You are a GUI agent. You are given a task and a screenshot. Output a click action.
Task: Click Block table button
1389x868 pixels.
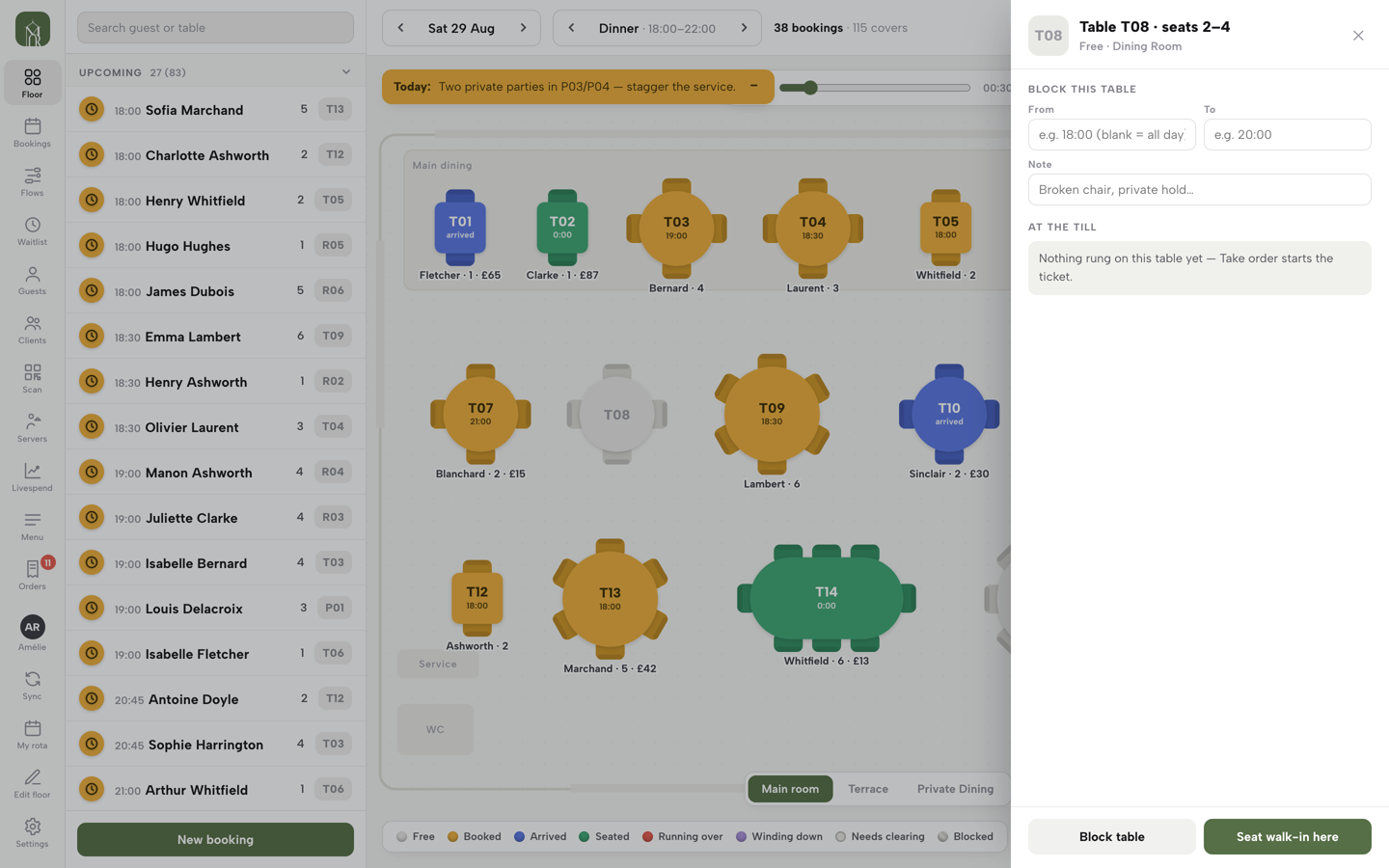point(1111,836)
